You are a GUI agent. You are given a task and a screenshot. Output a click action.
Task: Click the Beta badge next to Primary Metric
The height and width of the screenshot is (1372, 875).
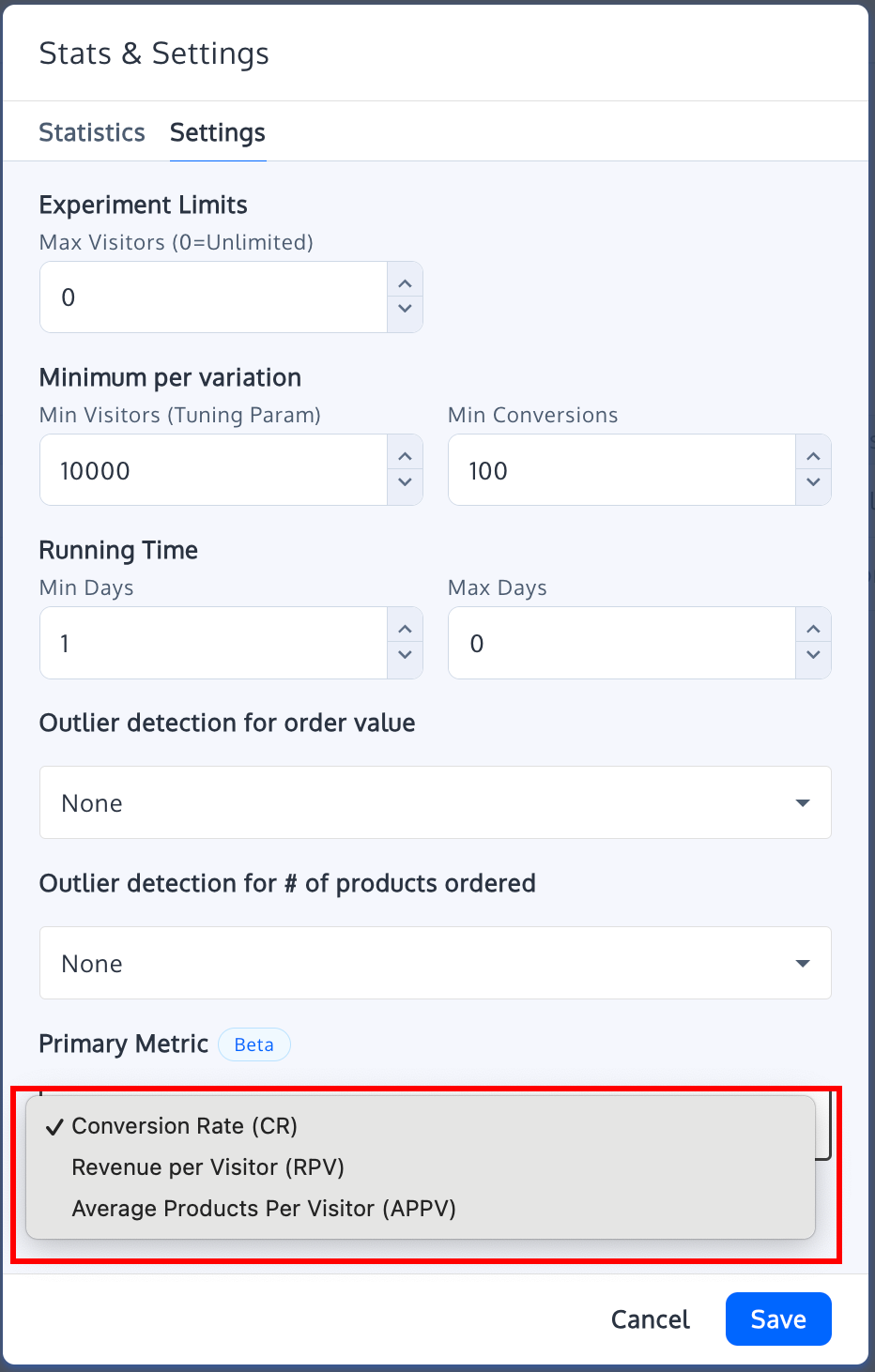click(253, 1044)
